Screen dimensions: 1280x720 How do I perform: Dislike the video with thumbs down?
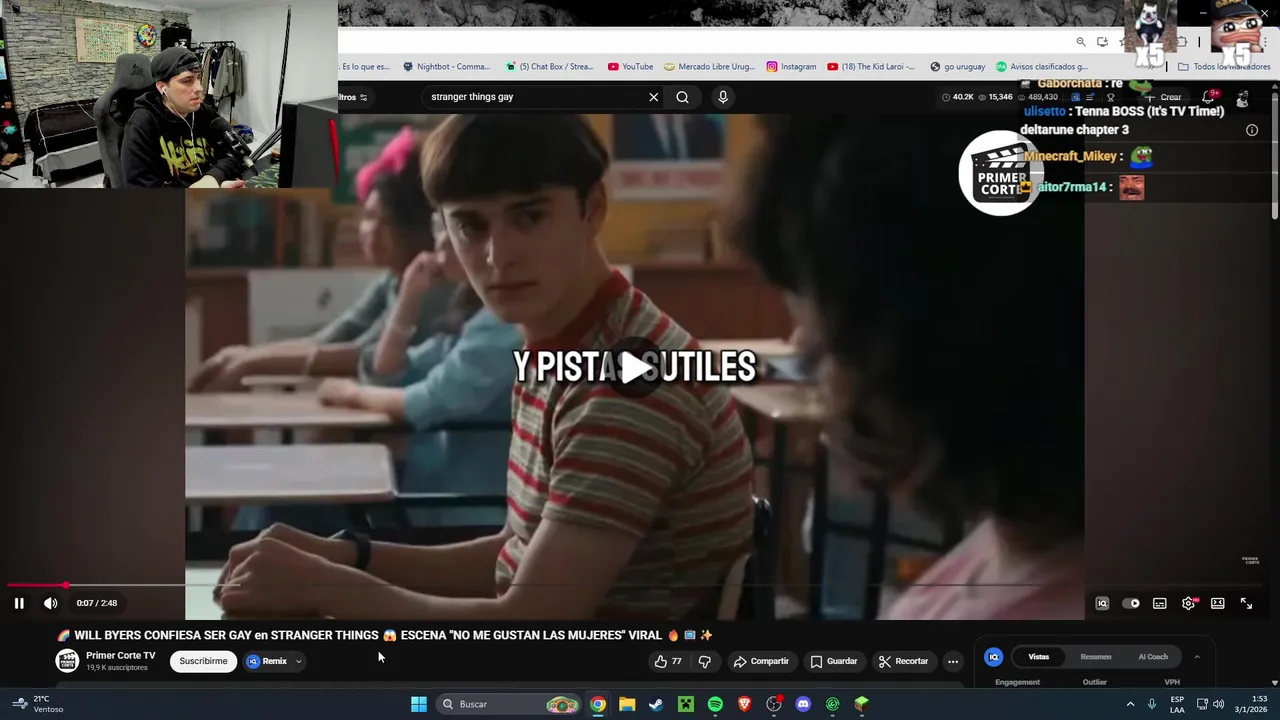705,661
